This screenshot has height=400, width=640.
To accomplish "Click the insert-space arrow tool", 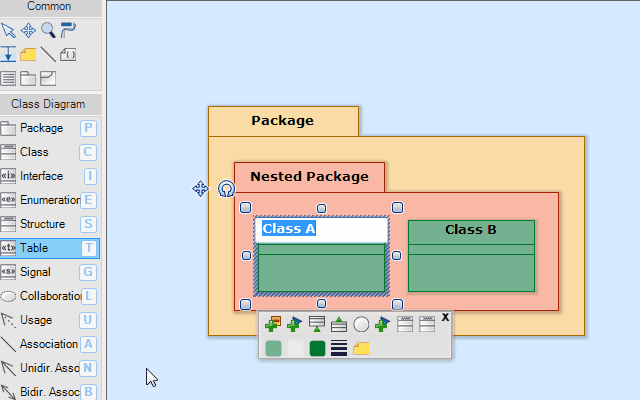I will tap(8, 54).
